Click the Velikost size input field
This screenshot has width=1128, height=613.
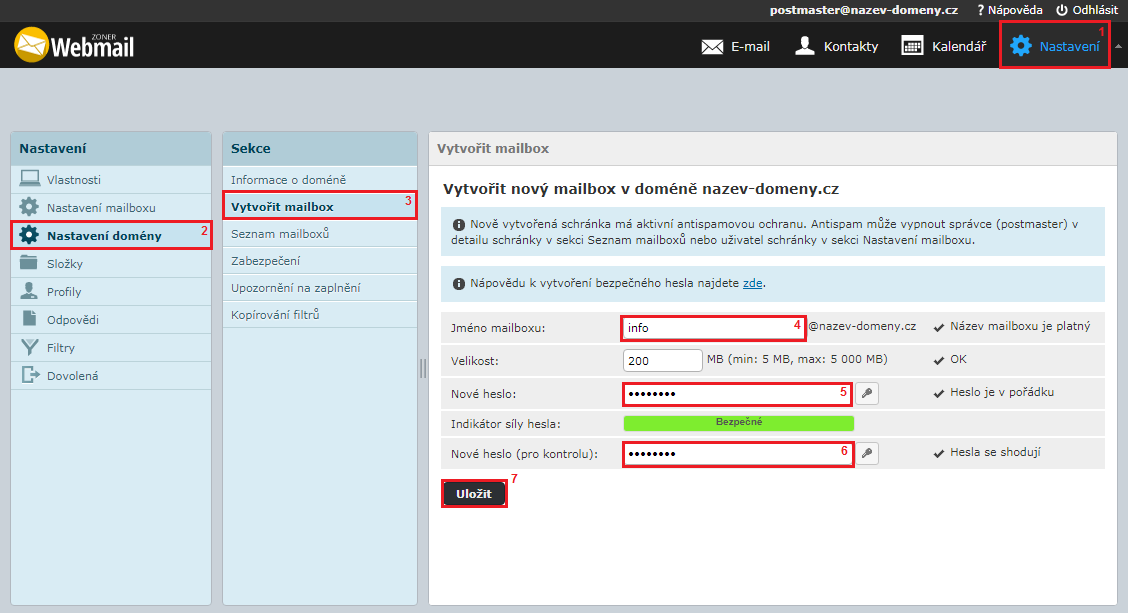(662, 360)
